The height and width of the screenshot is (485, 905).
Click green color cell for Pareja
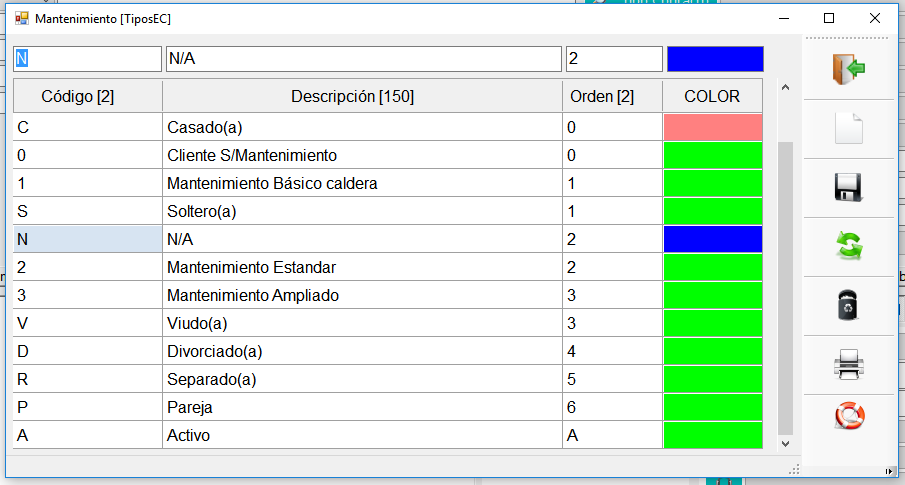(x=713, y=407)
